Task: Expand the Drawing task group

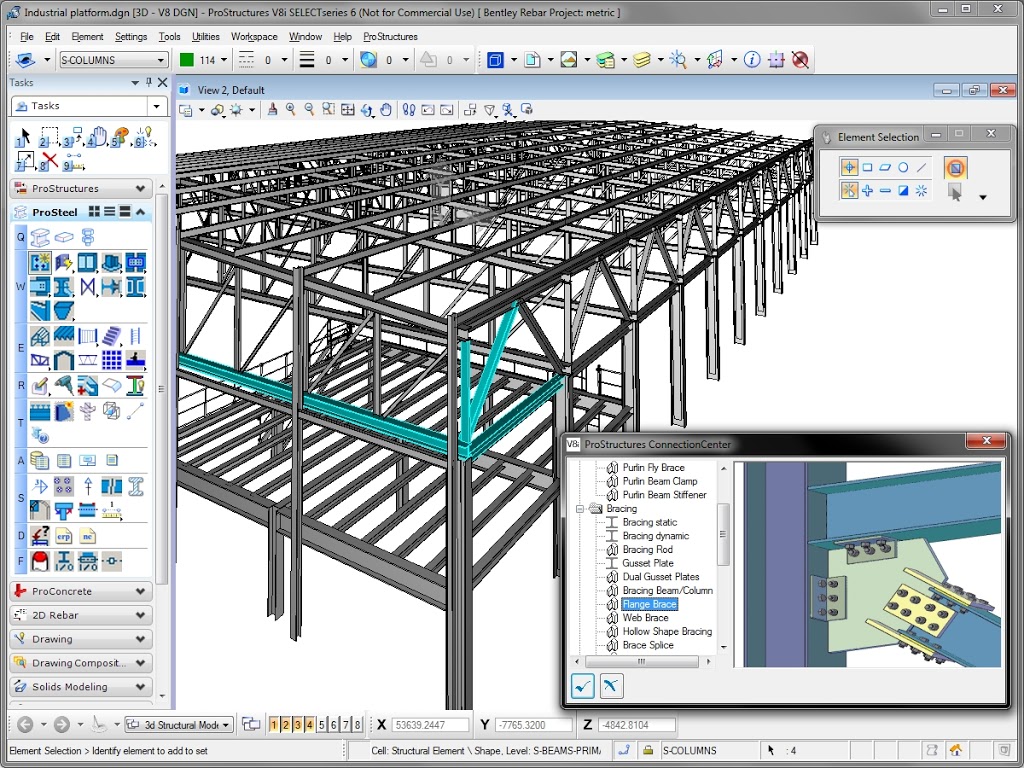Action: tap(82, 639)
